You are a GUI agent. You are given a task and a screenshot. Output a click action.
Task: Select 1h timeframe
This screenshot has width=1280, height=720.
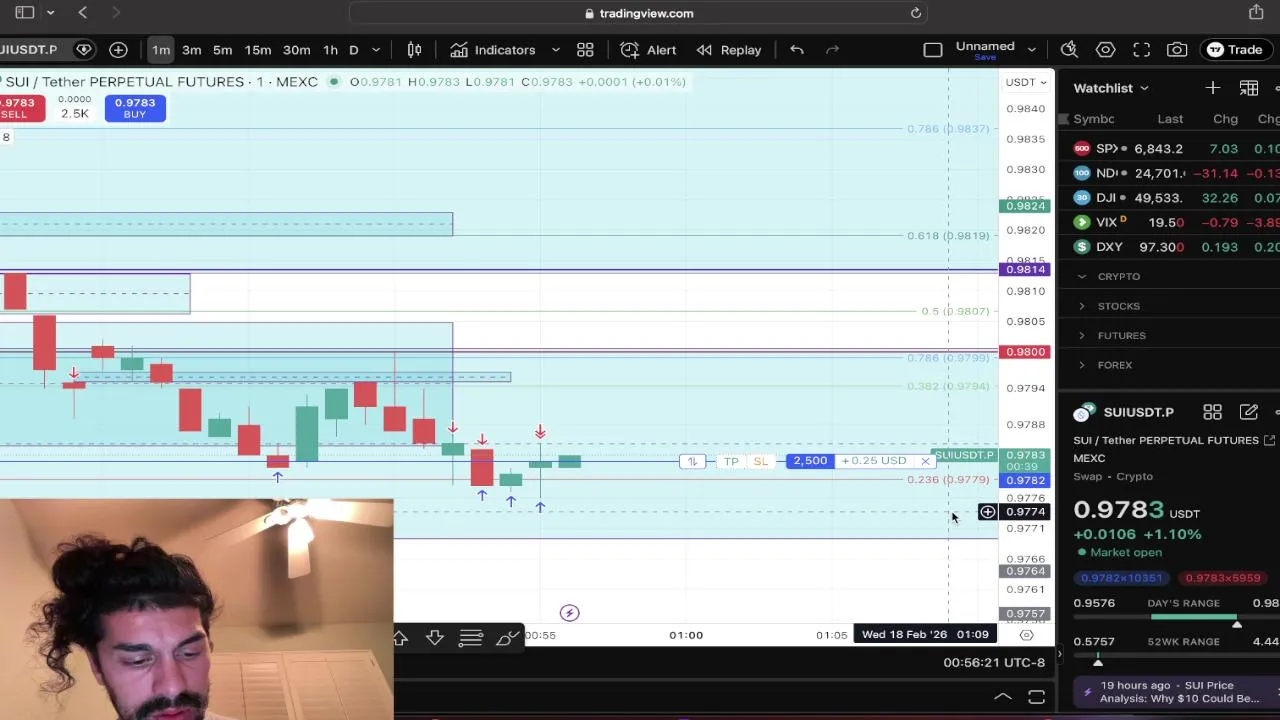[x=330, y=50]
